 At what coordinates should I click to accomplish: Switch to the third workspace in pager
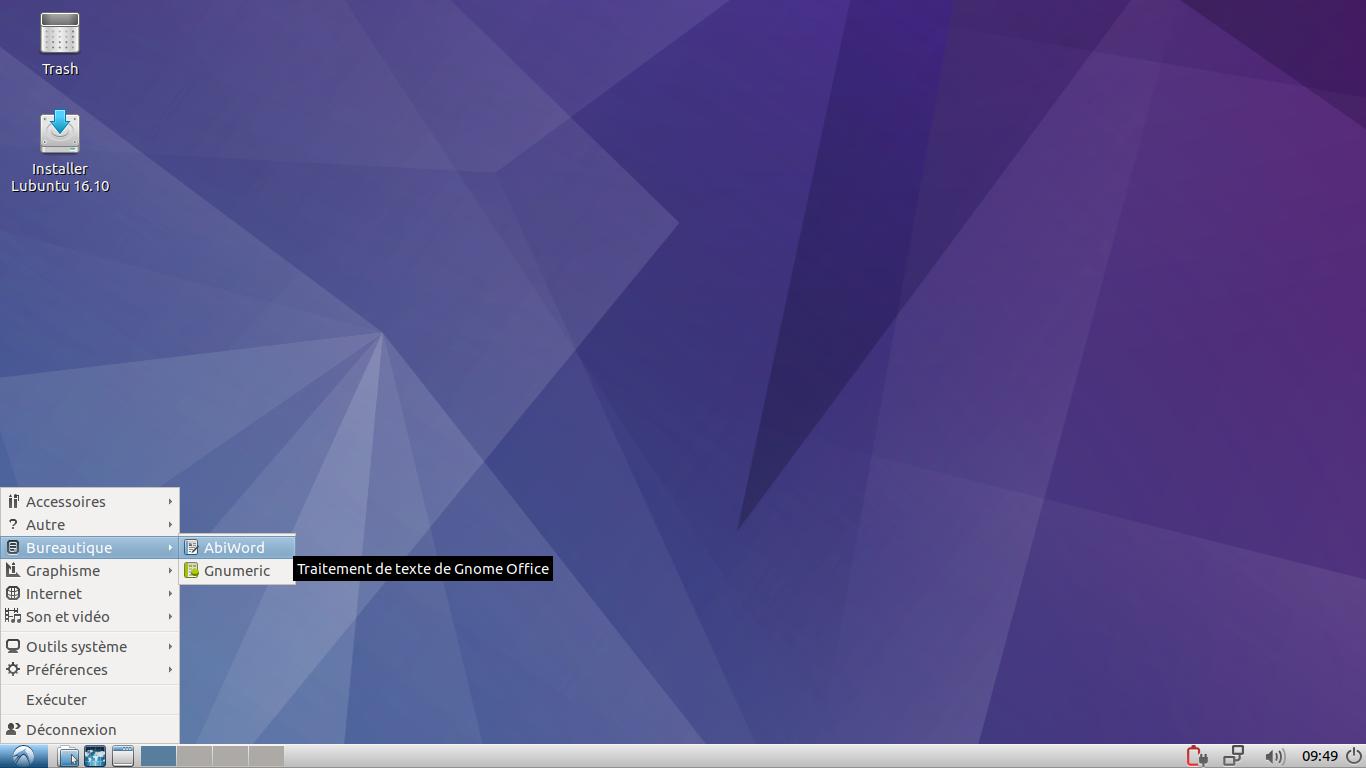(x=230, y=756)
